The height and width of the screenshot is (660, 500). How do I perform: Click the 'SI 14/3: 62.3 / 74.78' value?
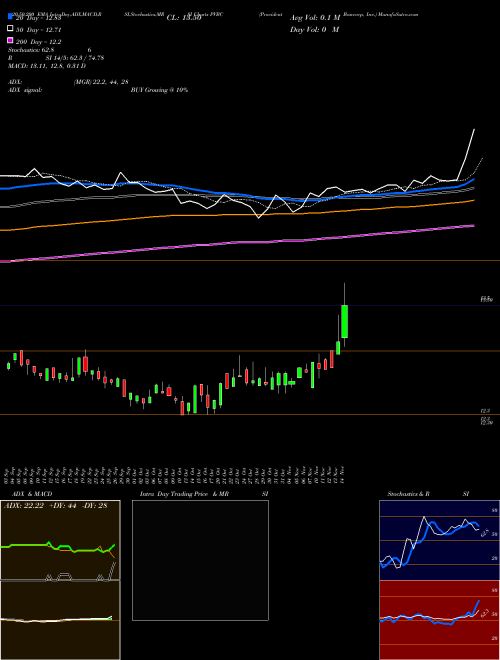pos(75,58)
